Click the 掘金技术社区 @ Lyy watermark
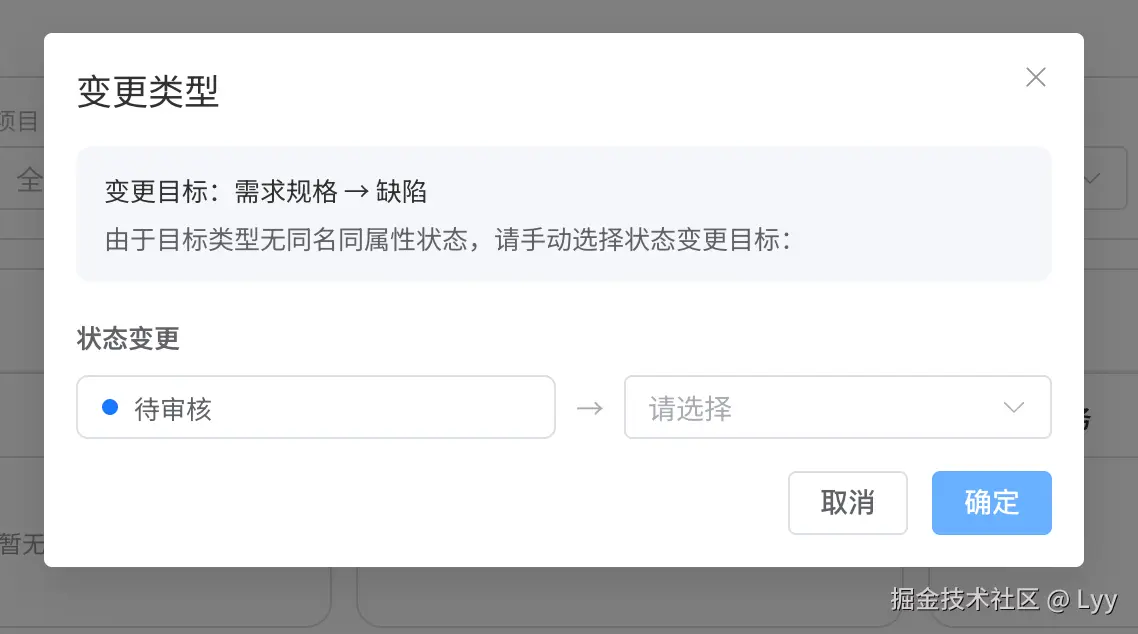The width and height of the screenshot is (1138, 634). 1004,600
